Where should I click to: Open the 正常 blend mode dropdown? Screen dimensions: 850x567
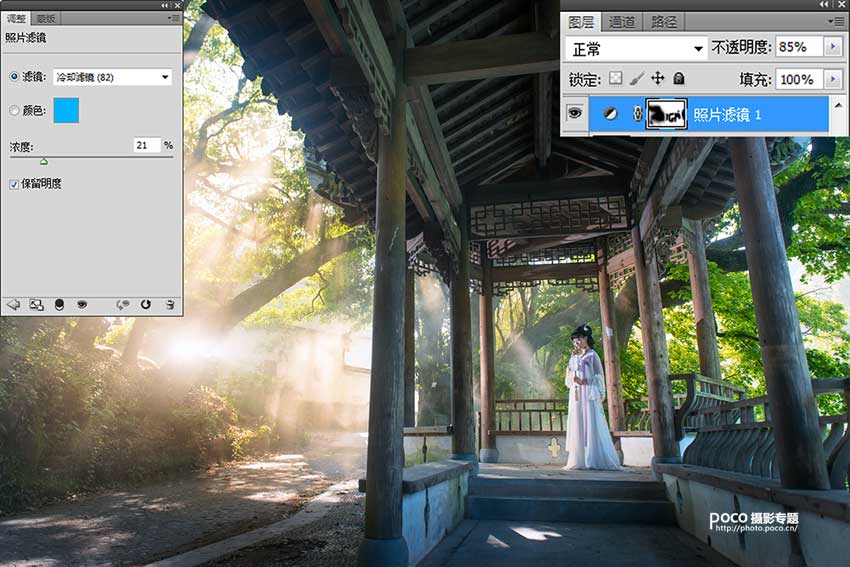[x=635, y=48]
